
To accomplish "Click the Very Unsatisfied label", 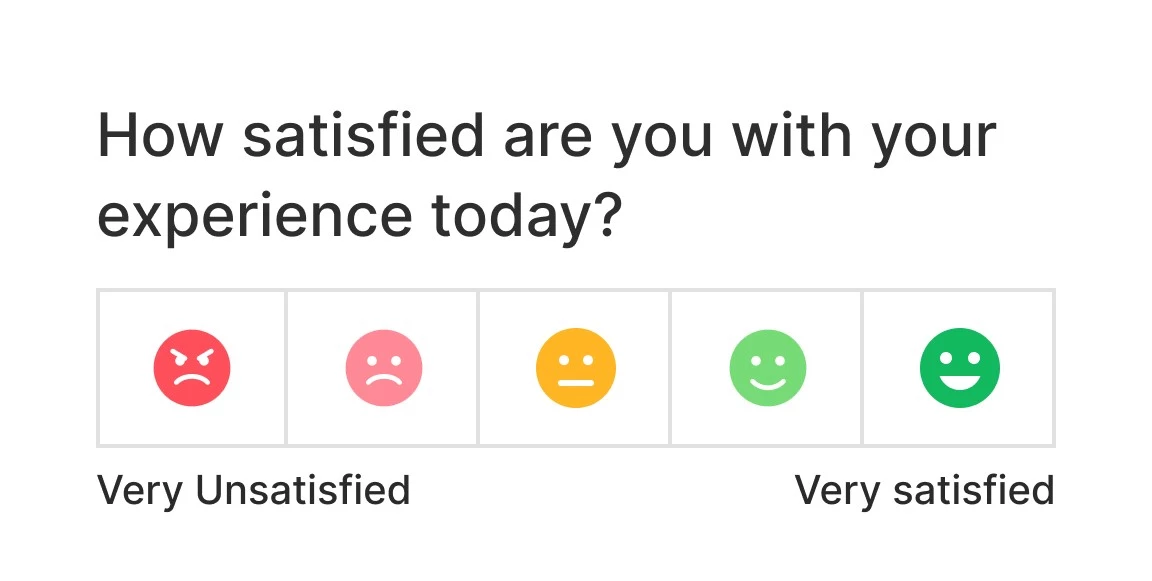I will [253, 489].
